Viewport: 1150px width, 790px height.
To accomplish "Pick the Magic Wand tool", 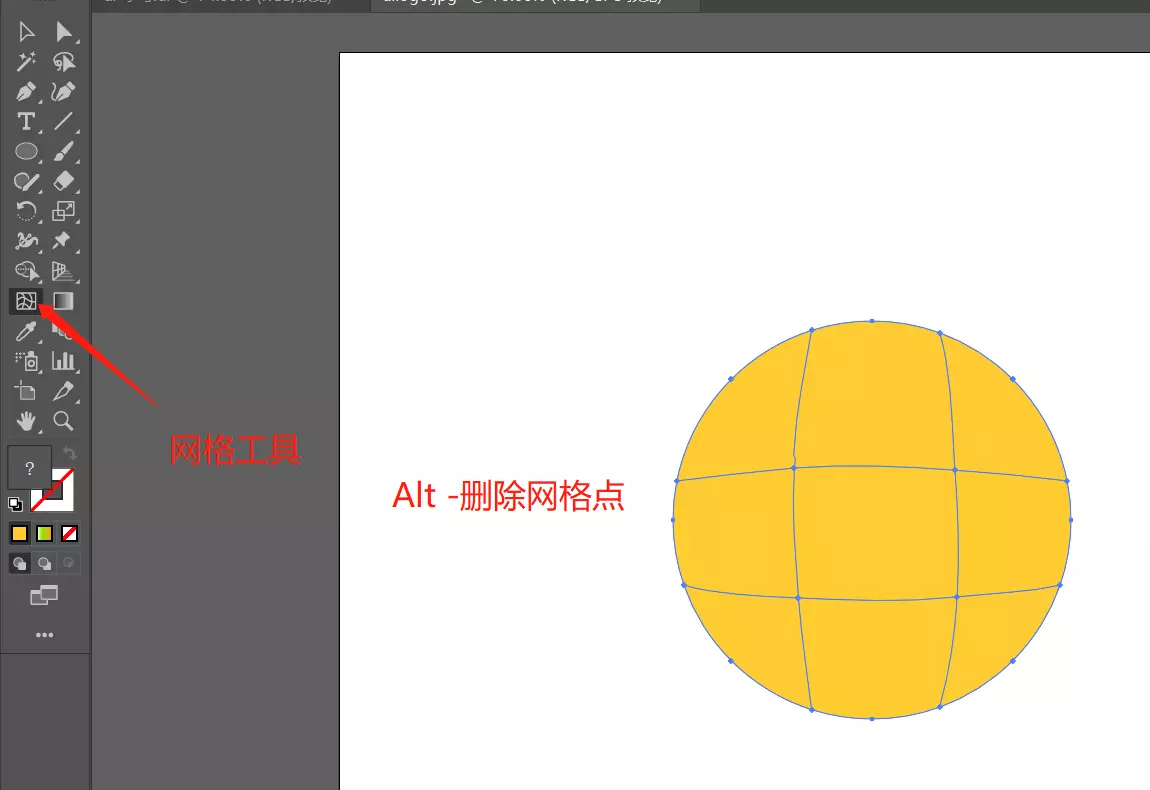I will click(x=27, y=62).
